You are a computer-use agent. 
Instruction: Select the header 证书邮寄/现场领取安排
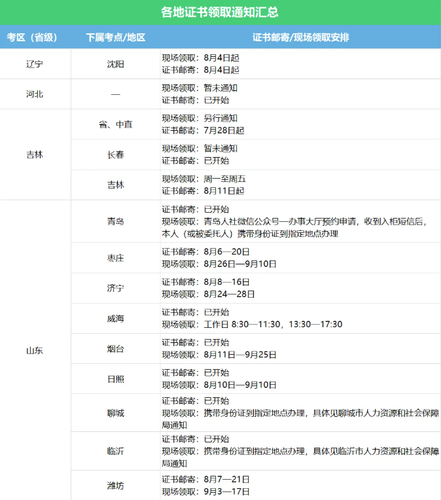point(300,37)
